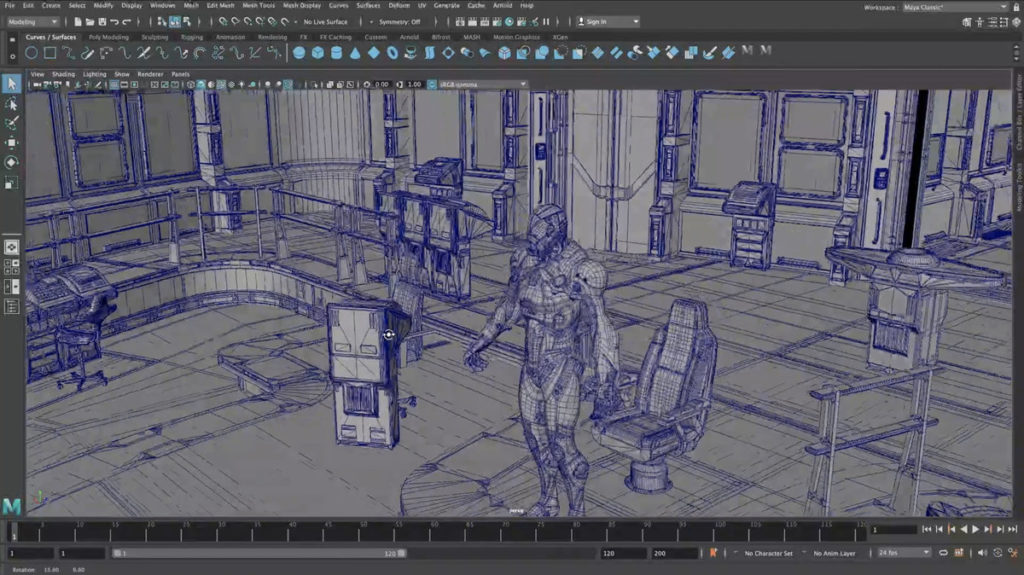Open the sRGB gamma color space dropdown
Viewport: 1024px width, 575px height.
pos(482,84)
